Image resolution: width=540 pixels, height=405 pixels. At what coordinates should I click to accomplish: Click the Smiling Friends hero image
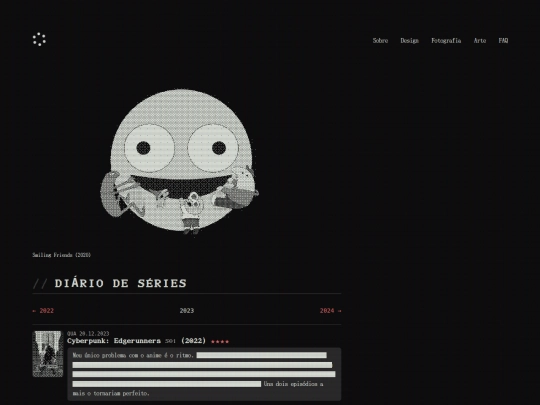(x=179, y=162)
